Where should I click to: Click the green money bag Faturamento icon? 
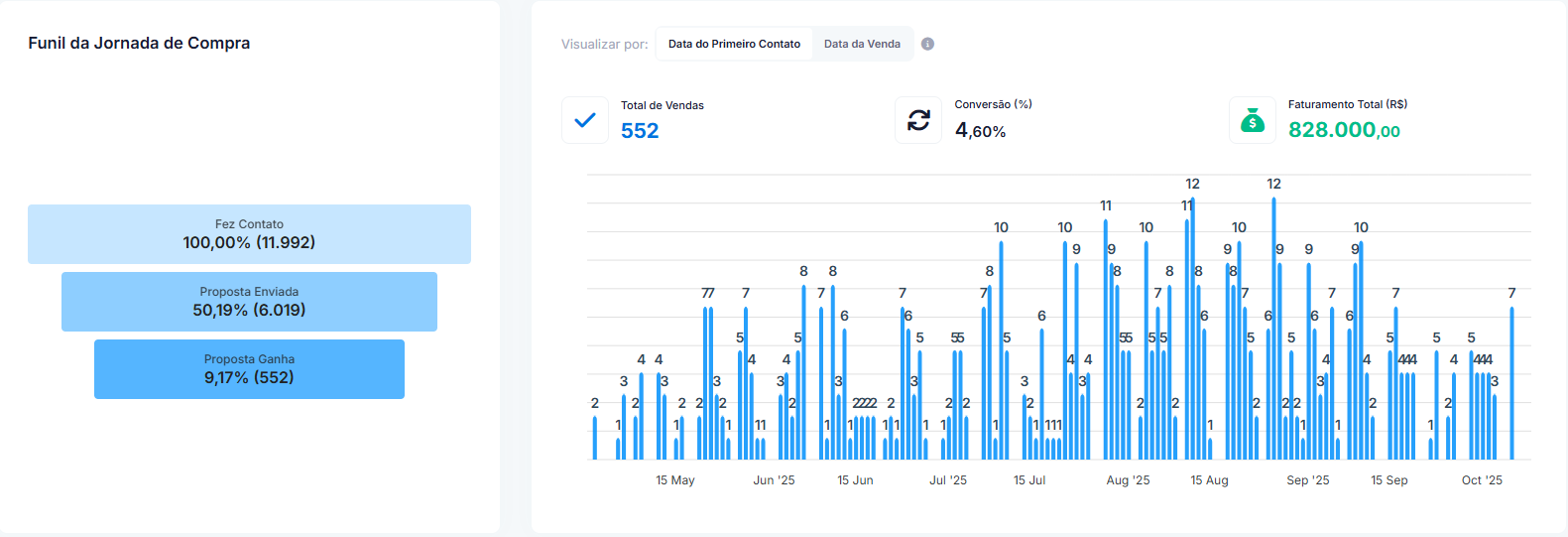(x=1253, y=120)
